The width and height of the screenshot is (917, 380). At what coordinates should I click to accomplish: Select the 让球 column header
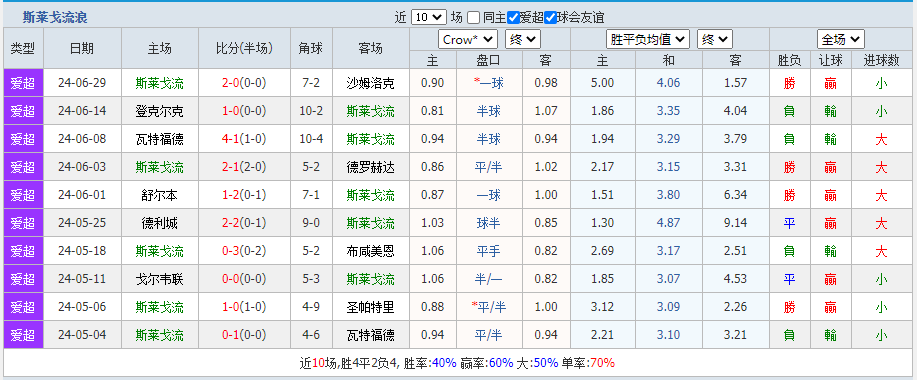[830, 60]
